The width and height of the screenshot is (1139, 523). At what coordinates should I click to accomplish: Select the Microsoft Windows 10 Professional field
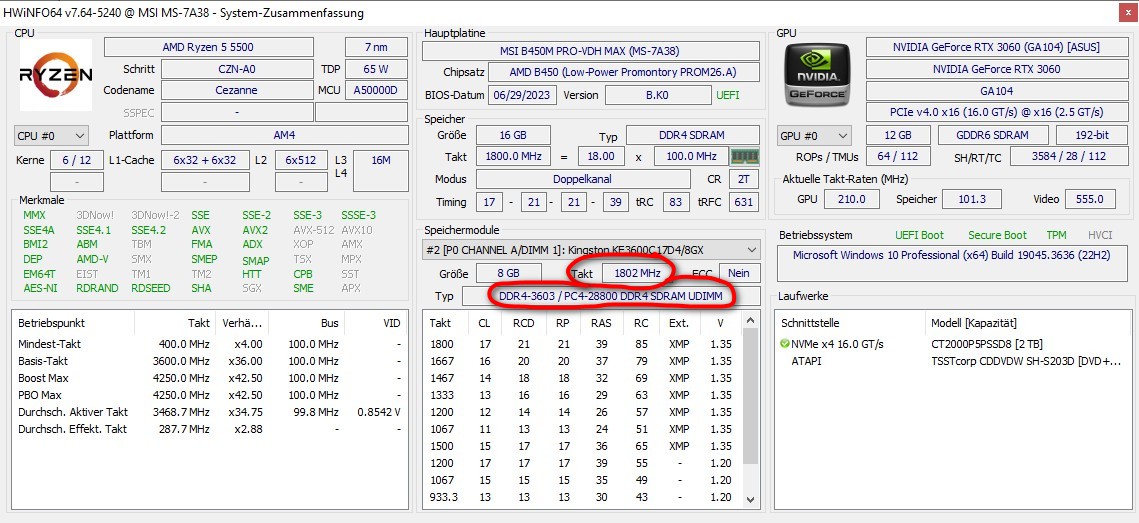coord(952,263)
